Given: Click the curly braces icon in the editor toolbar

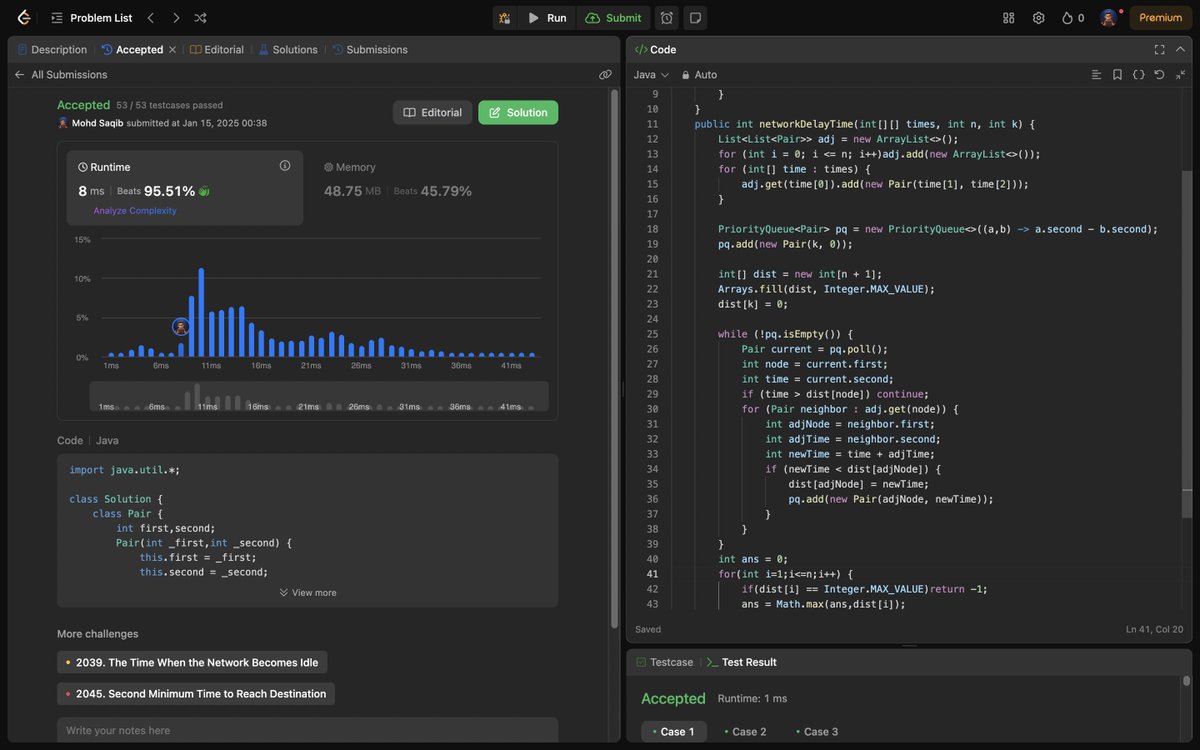Looking at the screenshot, I should tap(1138, 75).
